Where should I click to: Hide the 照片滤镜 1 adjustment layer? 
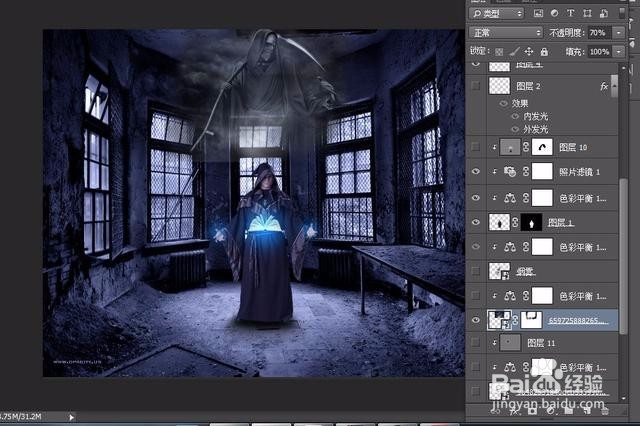pyautogui.click(x=476, y=171)
